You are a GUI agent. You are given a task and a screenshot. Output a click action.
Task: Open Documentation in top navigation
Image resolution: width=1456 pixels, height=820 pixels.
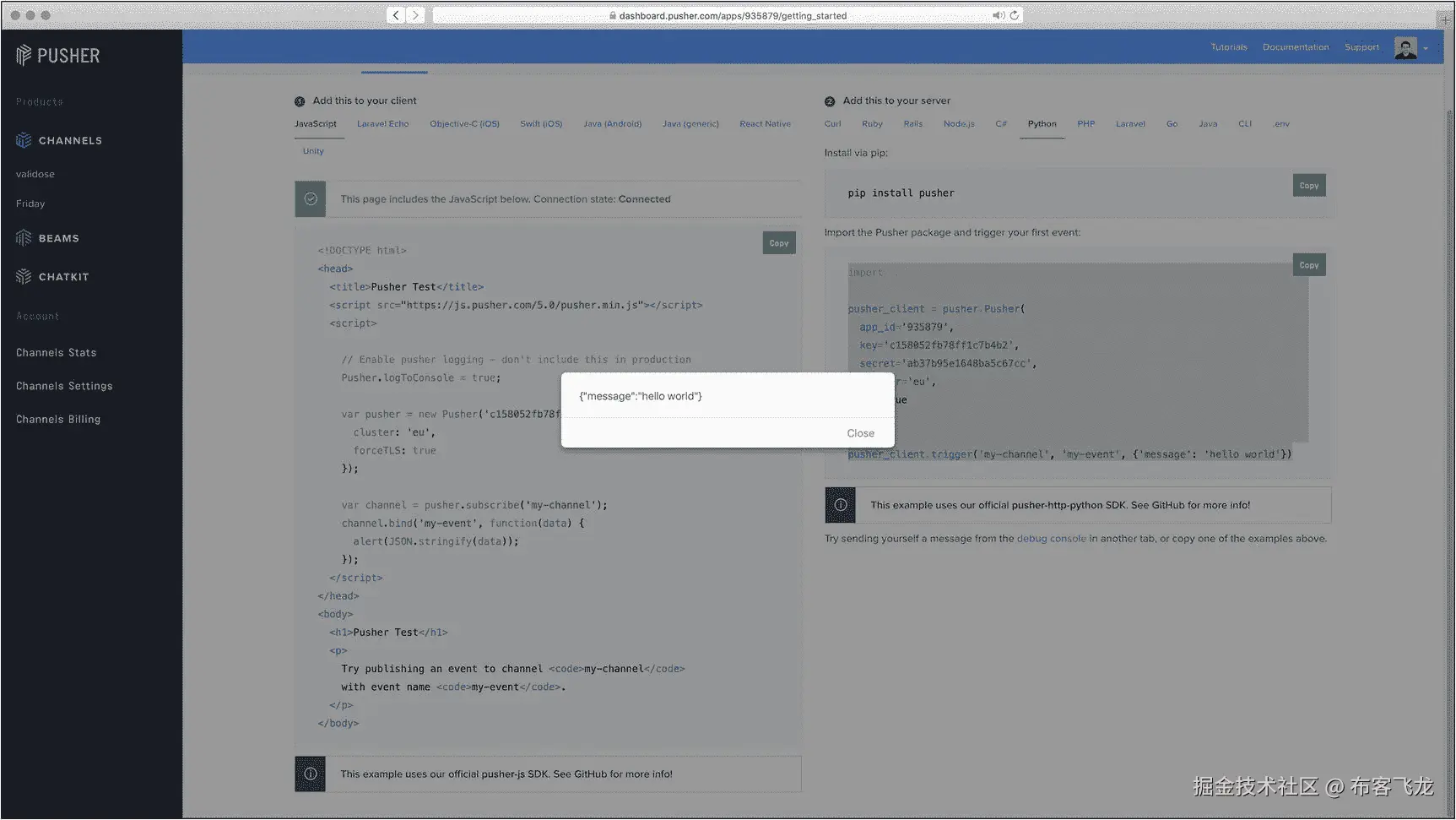pos(1296,47)
